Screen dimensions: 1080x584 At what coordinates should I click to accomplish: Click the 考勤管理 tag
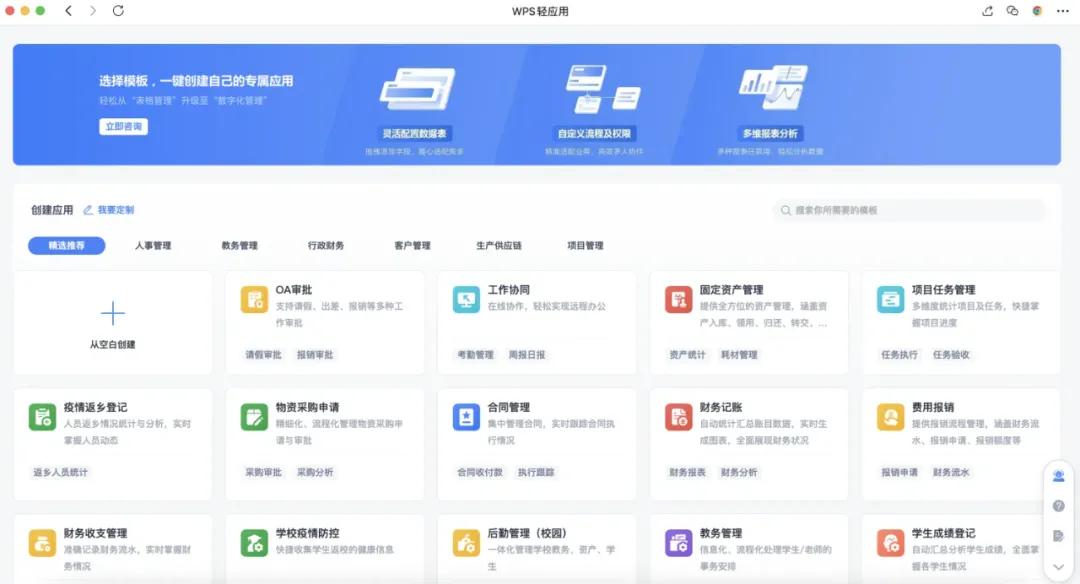[475, 355]
